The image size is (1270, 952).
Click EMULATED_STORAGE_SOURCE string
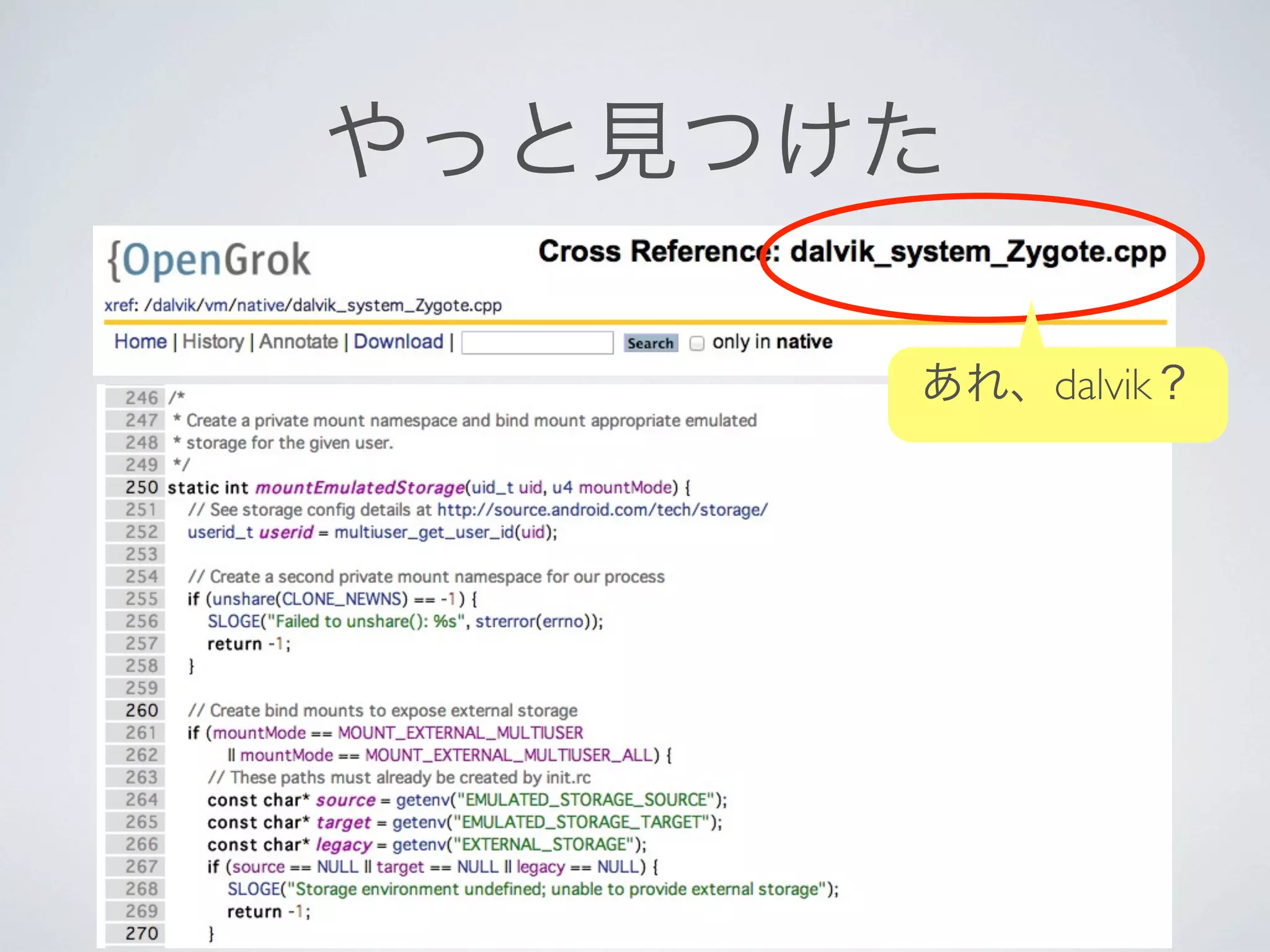click(587, 800)
